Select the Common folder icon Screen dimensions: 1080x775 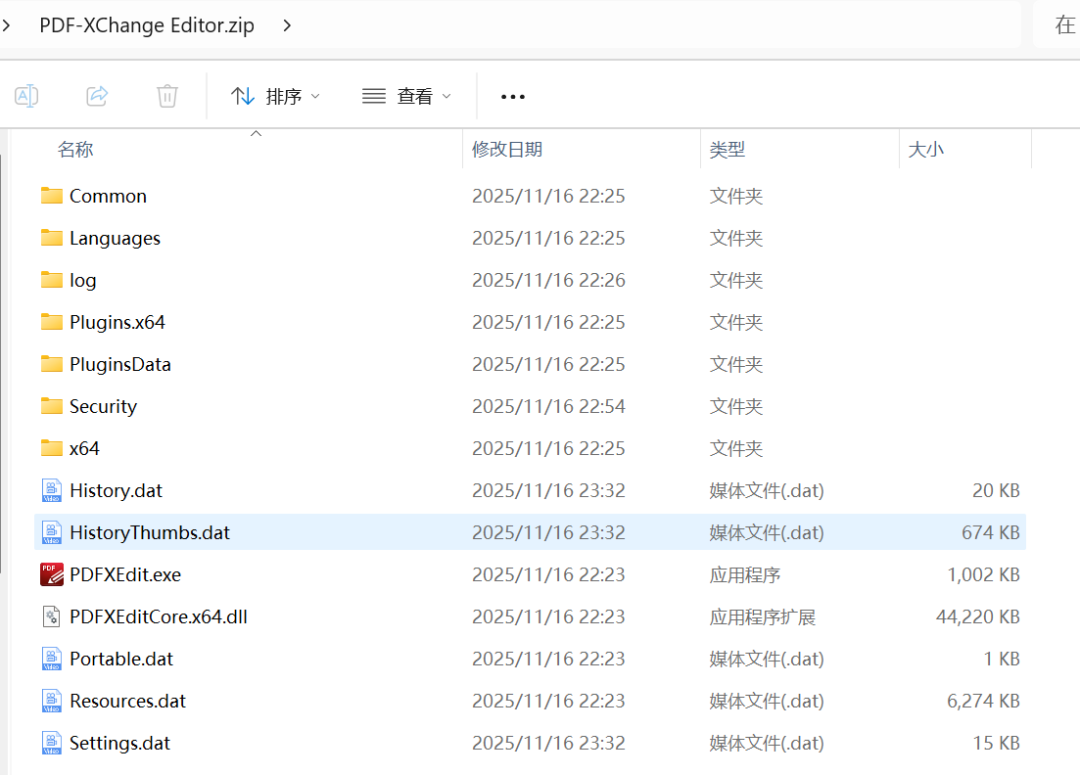[52, 196]
